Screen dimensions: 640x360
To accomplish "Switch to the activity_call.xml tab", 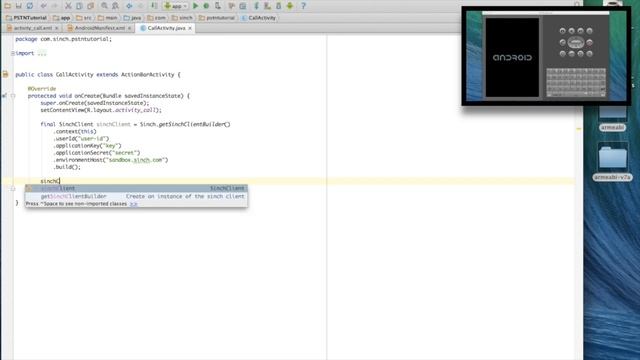I will click(x=33, y=28).
